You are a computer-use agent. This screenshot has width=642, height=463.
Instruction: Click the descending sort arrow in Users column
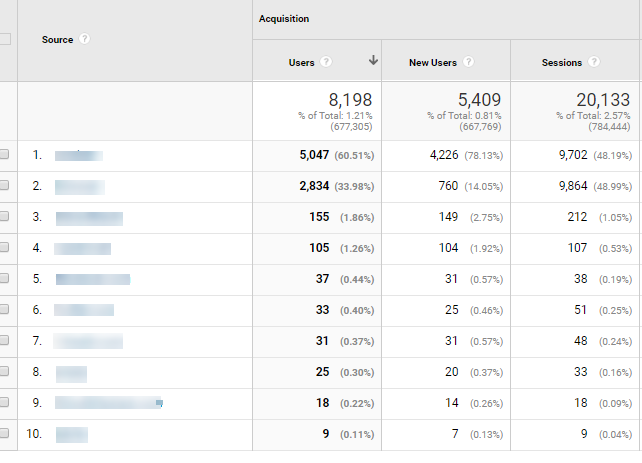[x=373, y=61]
